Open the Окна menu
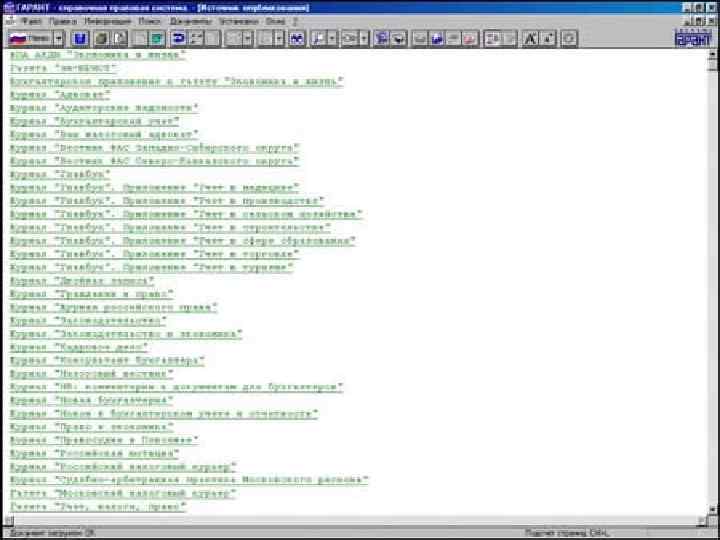This screenshot has width=720, height=540. (276, 21)
